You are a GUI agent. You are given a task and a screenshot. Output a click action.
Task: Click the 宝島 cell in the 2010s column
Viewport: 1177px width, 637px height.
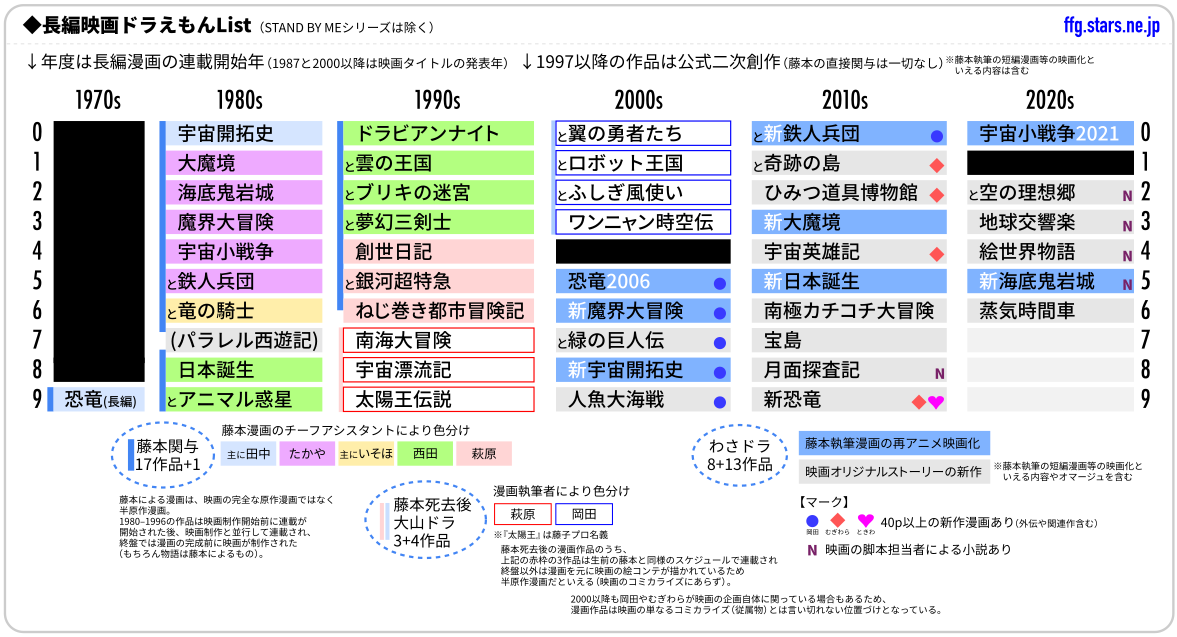point(849,341)
